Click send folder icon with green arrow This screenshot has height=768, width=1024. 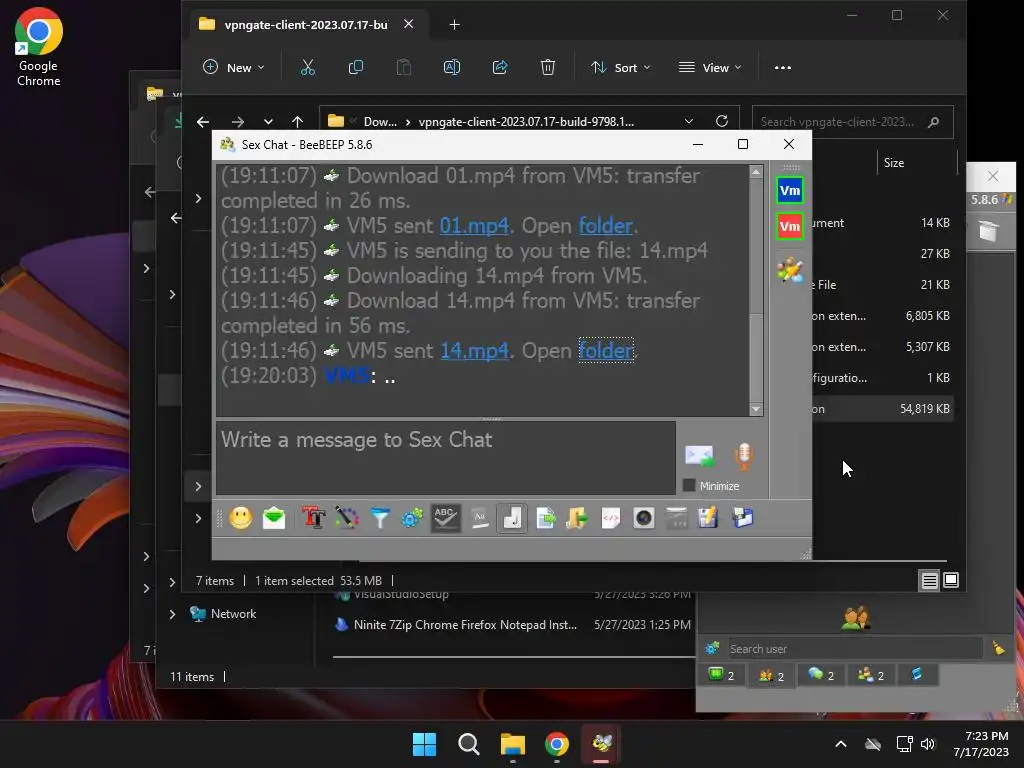click(x=577, y=519)
